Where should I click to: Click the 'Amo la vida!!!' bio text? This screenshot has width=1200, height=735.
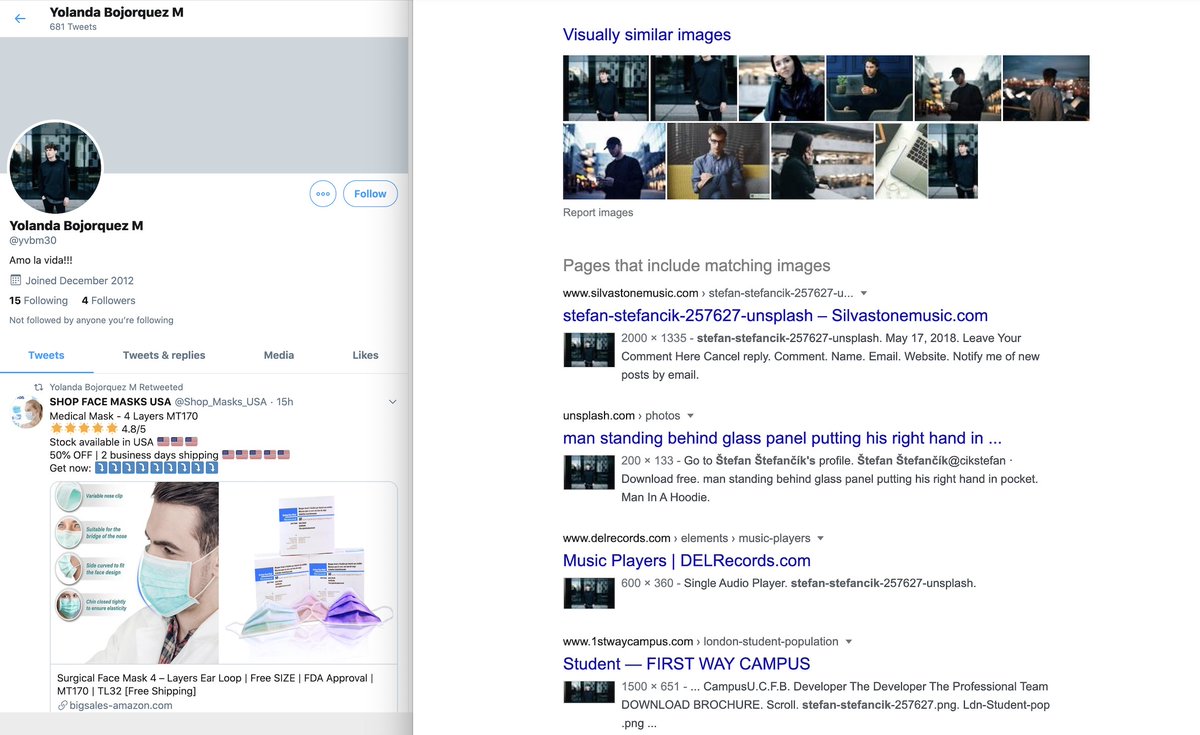[x=41, y=260]
